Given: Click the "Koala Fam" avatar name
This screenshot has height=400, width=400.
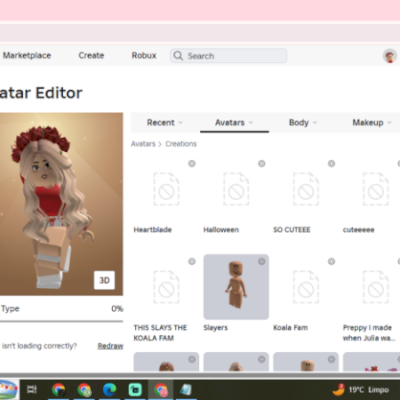Looking at the screenshot, I should click(290, 328).
